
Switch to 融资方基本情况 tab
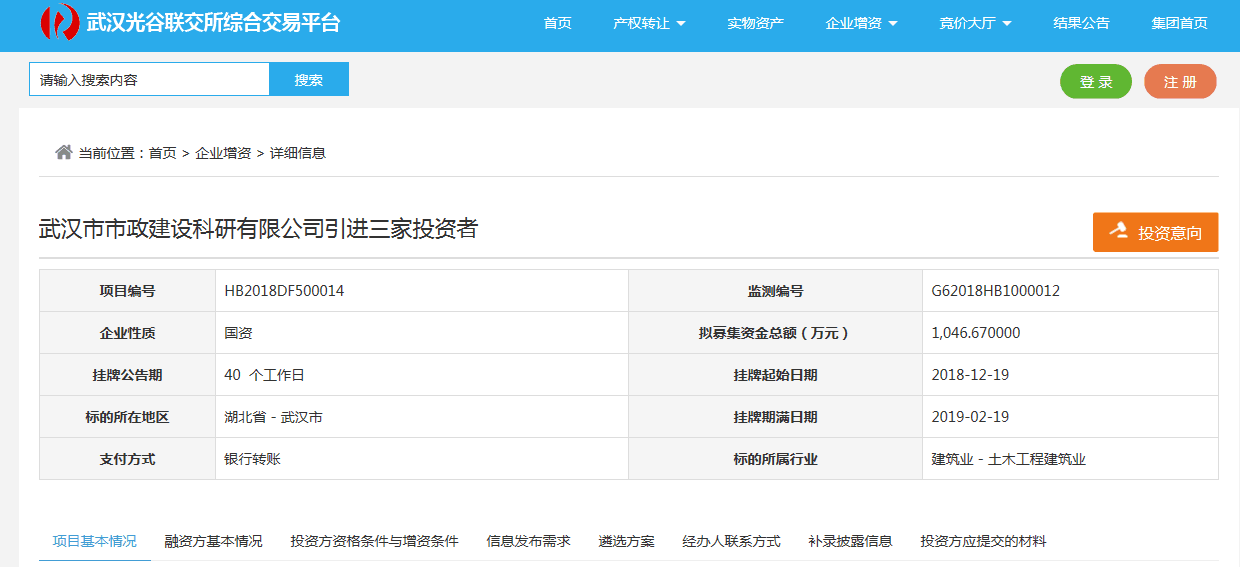click(214, 541)
